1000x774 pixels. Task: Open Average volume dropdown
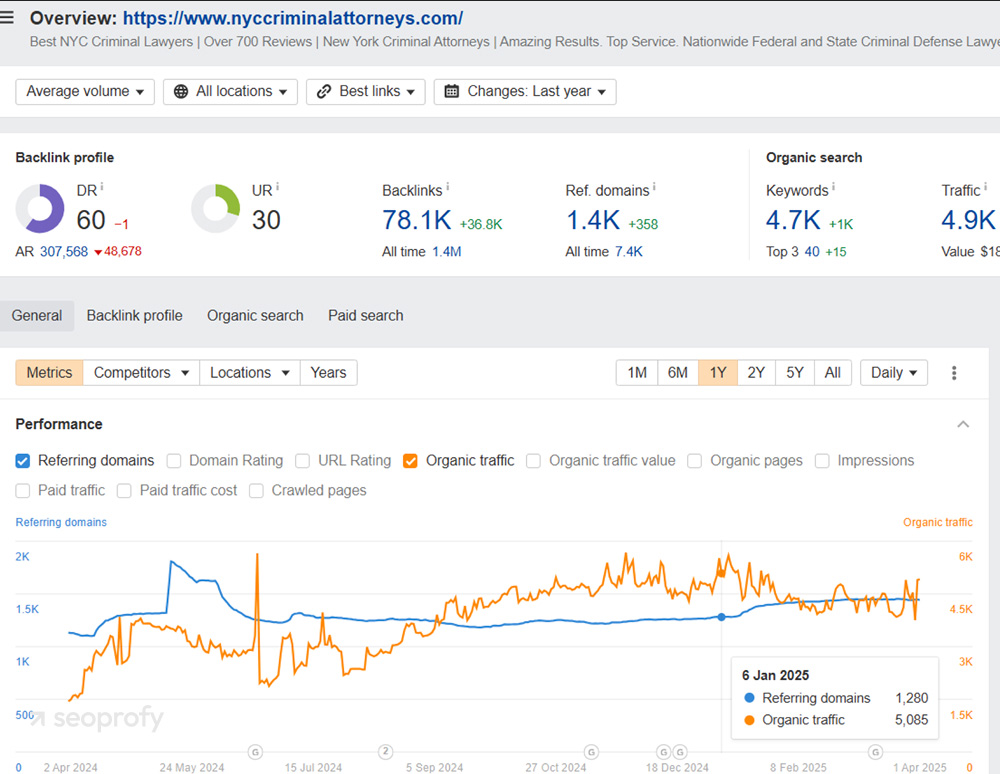85,92
